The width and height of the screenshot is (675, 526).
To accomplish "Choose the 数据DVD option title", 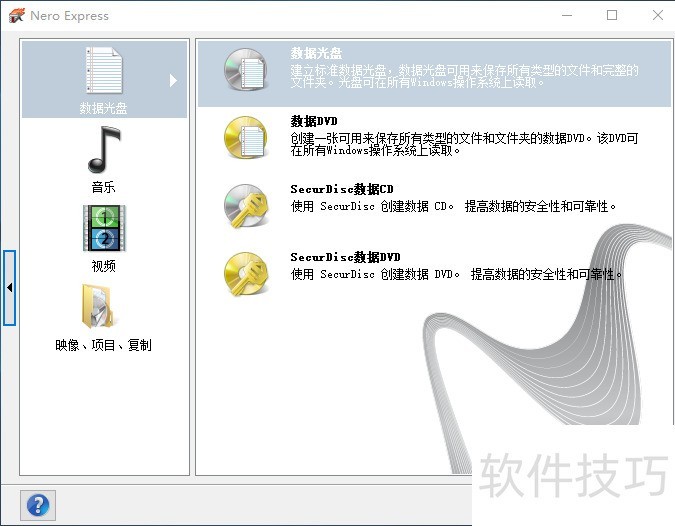I will (314, 121).
